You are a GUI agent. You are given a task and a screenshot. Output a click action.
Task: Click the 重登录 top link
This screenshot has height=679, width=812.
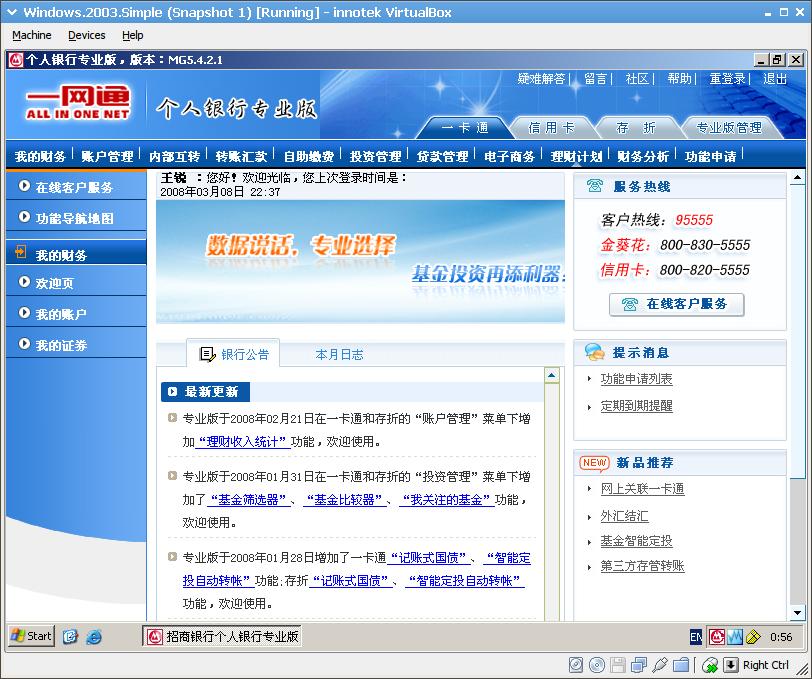[727, 79]
